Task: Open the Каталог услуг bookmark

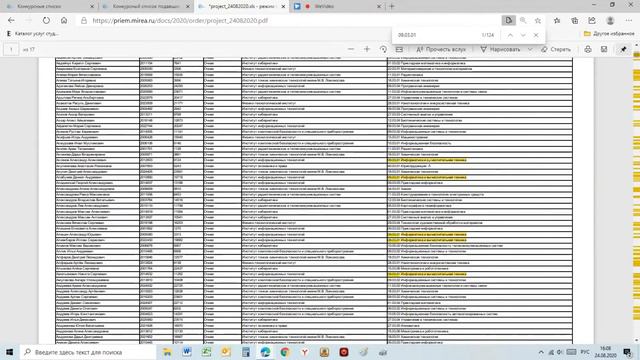Action: (33, 33)
